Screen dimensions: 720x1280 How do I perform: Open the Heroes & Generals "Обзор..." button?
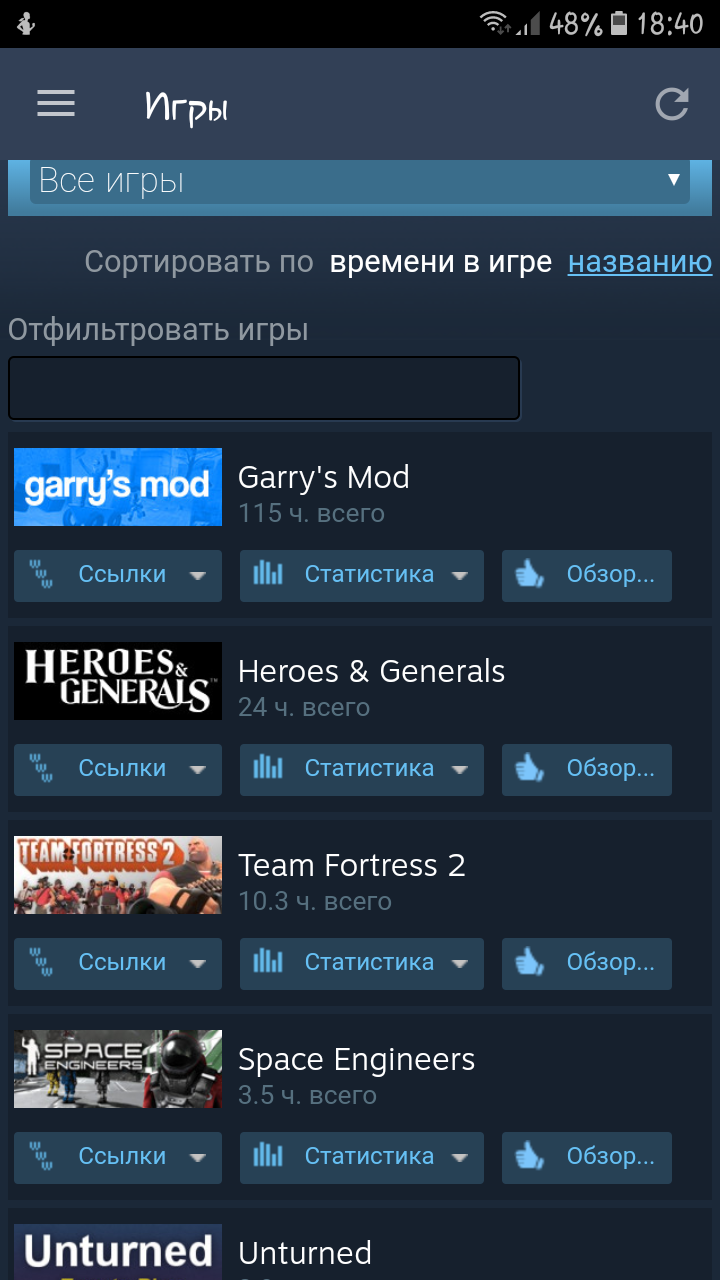click(x=587, y=770)
